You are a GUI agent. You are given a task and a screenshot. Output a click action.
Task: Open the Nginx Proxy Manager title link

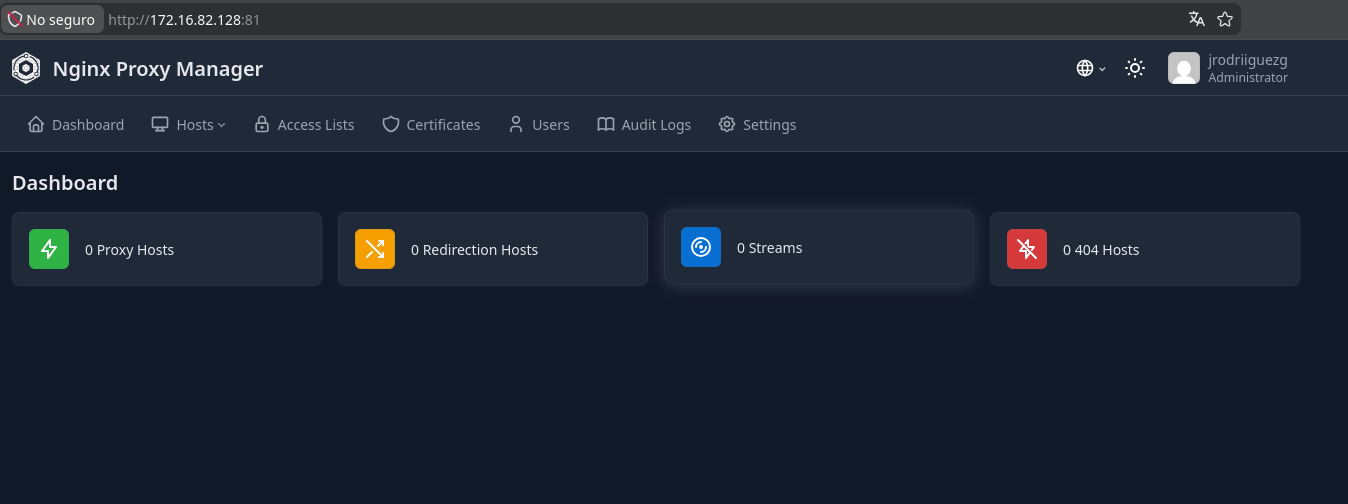click(157, 69)
